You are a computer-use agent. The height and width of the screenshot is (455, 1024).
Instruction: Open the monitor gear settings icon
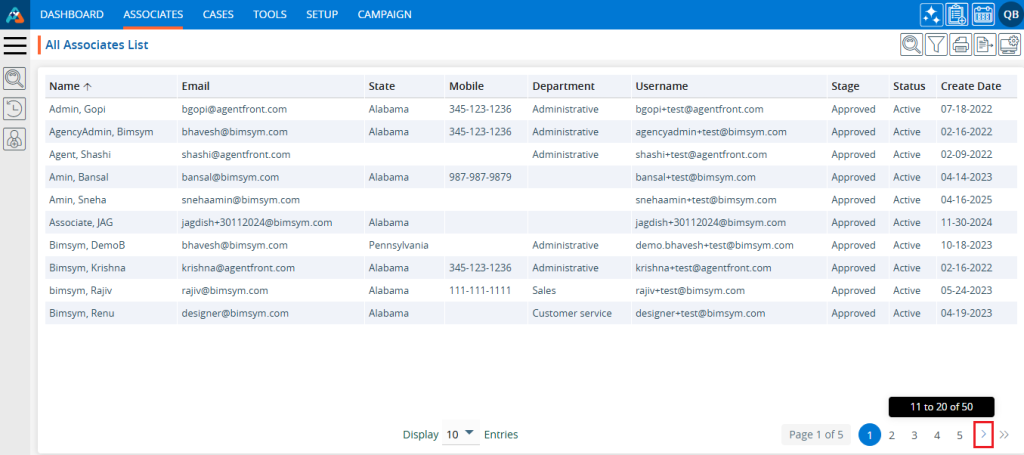pos(1008,44)
